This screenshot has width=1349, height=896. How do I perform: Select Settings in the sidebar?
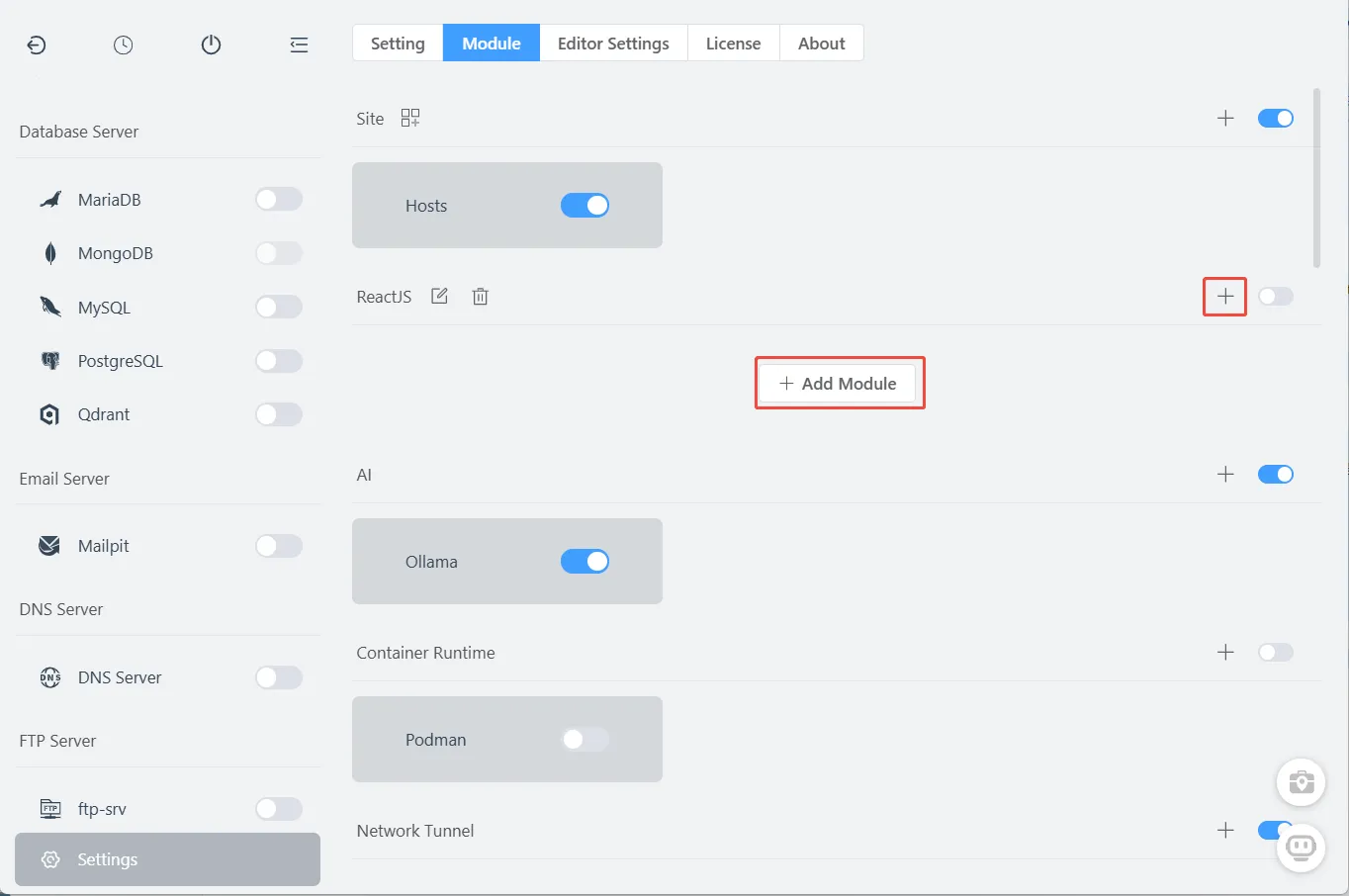pyautogui.click(x=167, y=859)
